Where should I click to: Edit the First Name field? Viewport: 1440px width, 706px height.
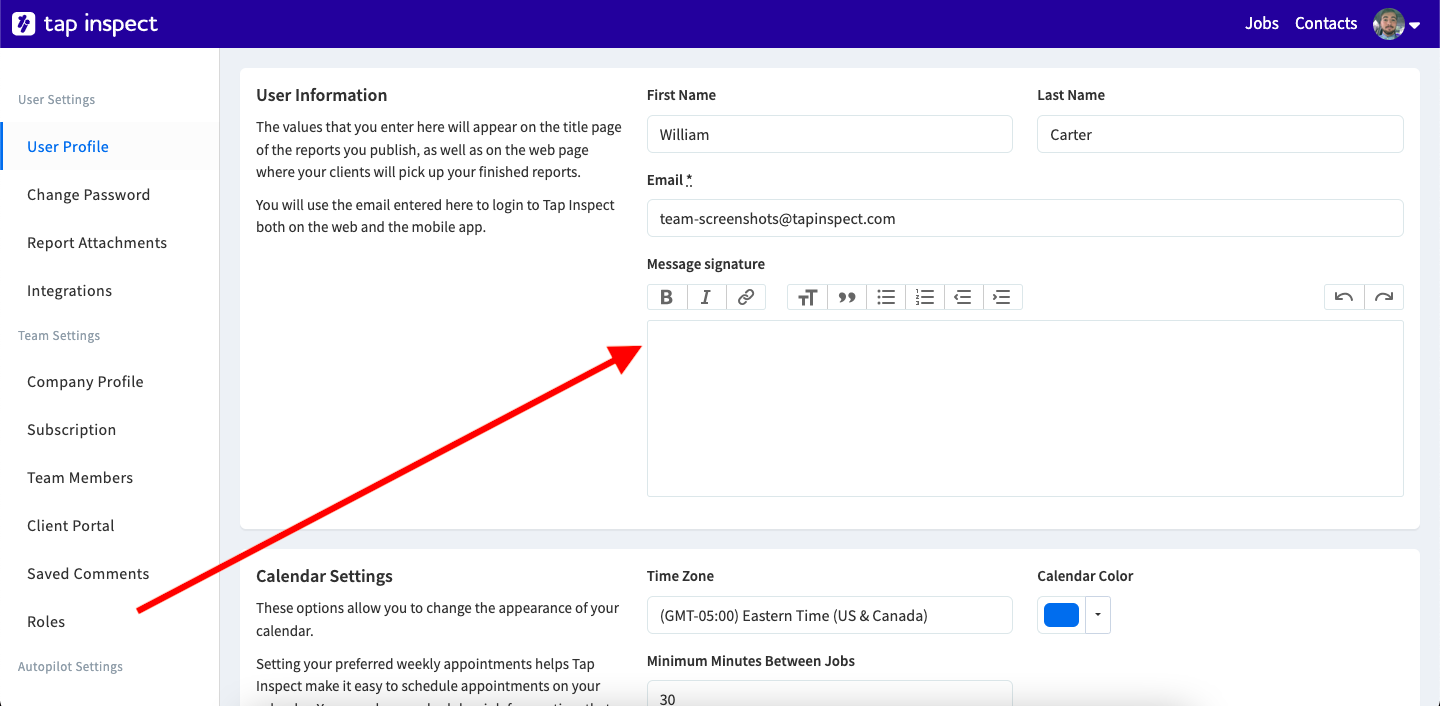tap(830, 134)
